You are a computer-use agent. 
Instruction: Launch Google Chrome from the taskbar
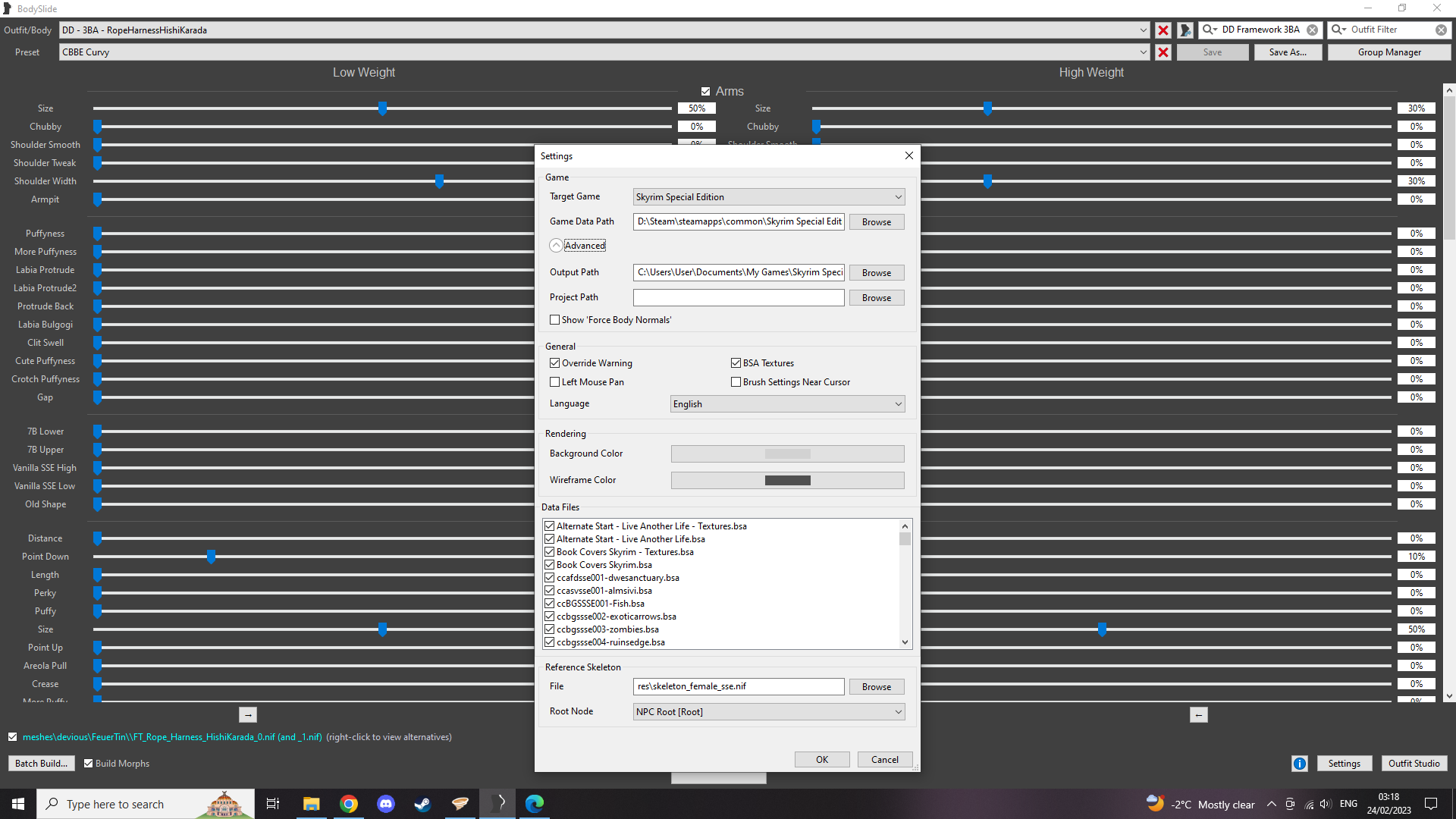(348, 804)
